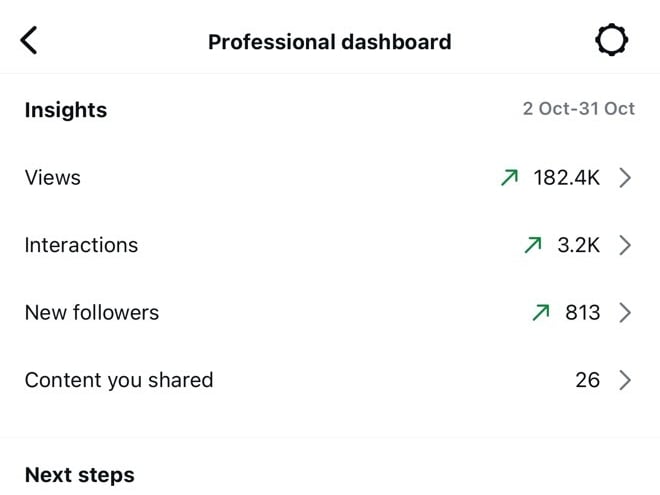Select the New followers row label
The height and width of the screenshot is (495, 660).
click(x=92, y=313)
